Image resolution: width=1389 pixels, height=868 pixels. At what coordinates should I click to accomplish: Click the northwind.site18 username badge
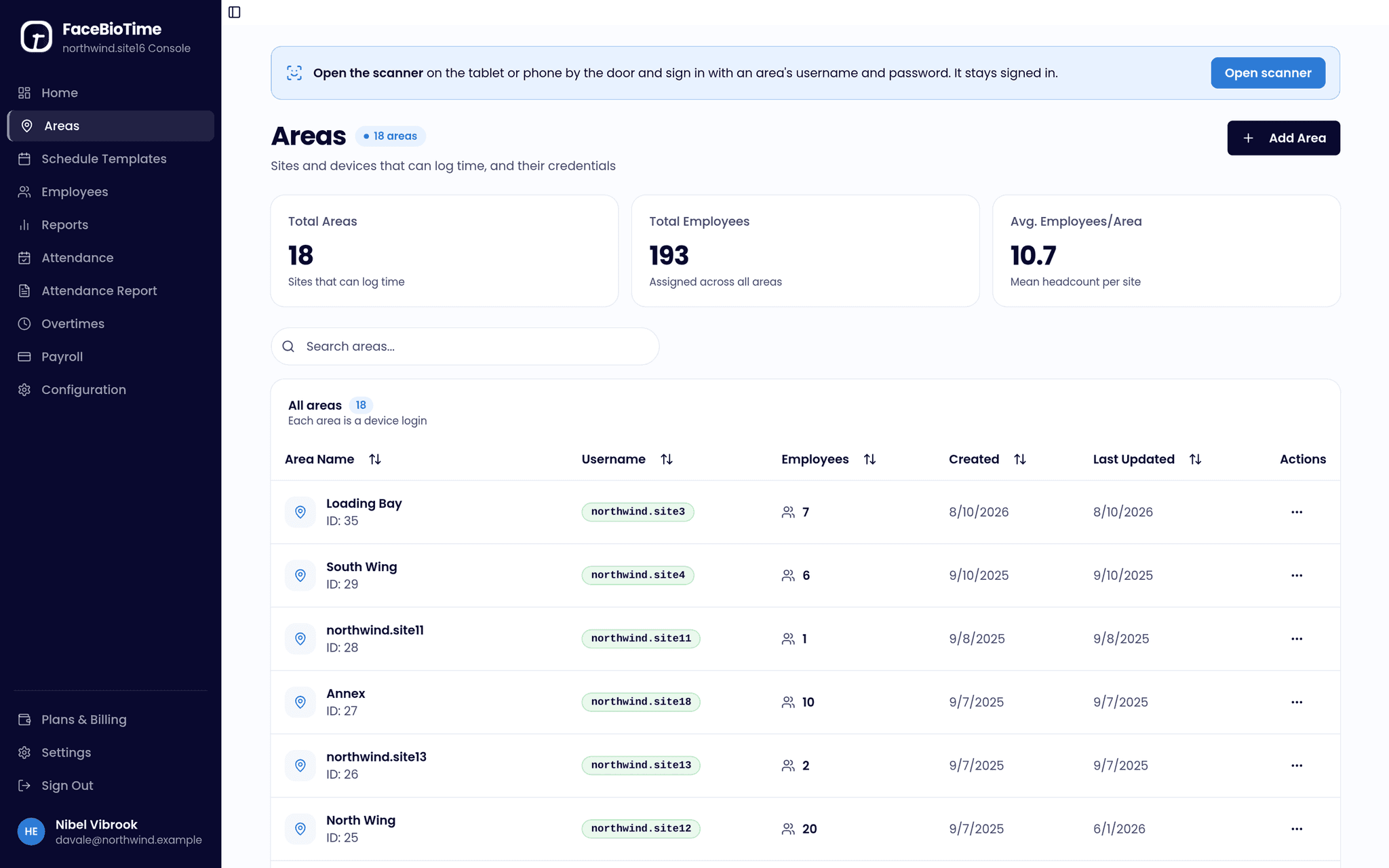tap(641, 702)
